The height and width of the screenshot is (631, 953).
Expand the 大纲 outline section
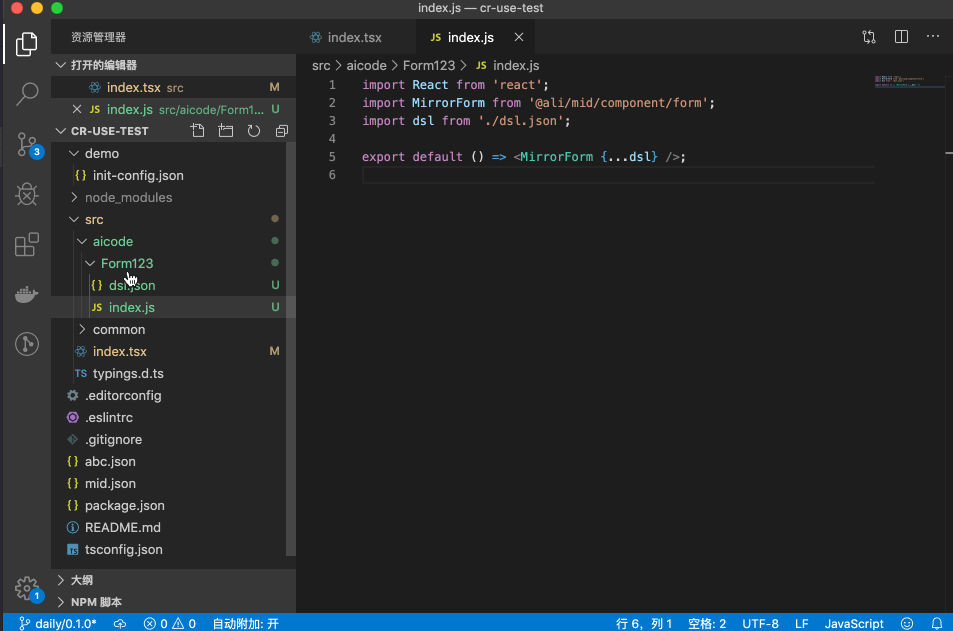(82, 580)
